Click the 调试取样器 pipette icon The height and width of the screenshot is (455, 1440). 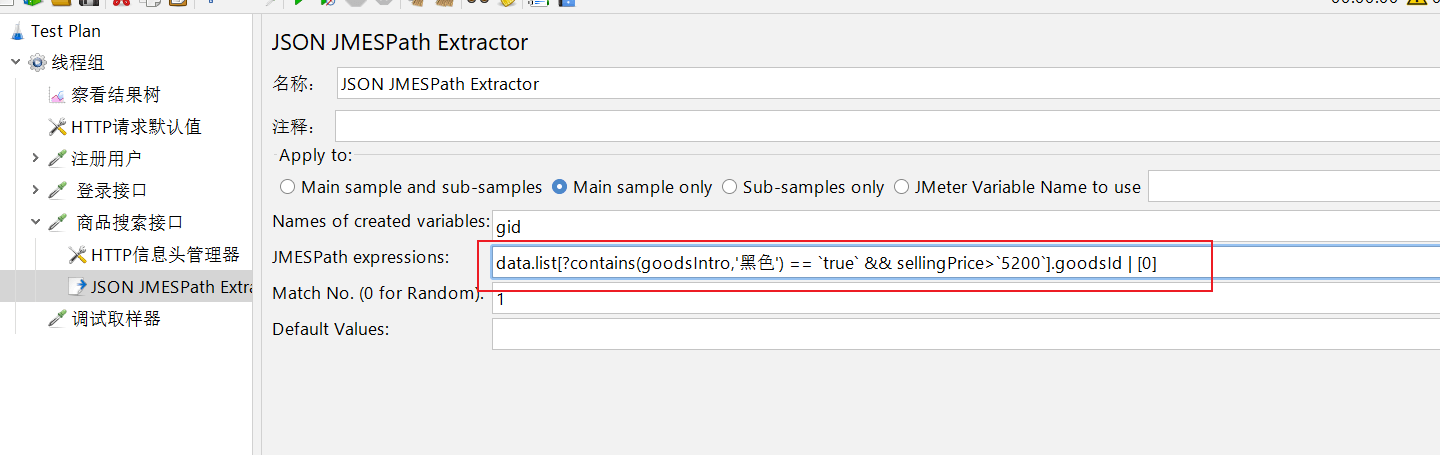57,319
